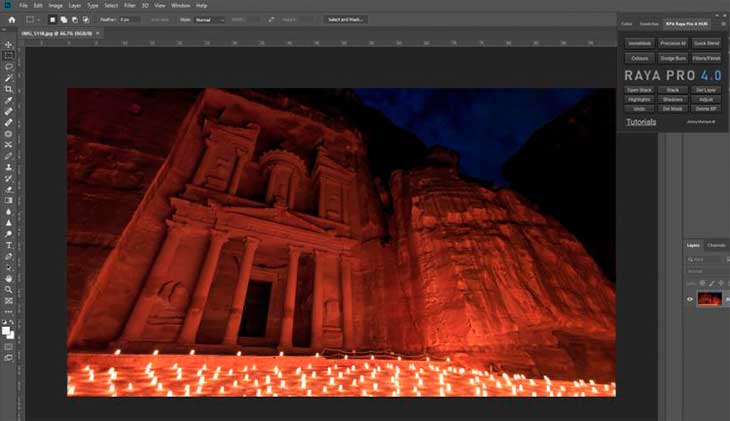
Task: Click the Quick Blend button
Action: coord(706,43)
